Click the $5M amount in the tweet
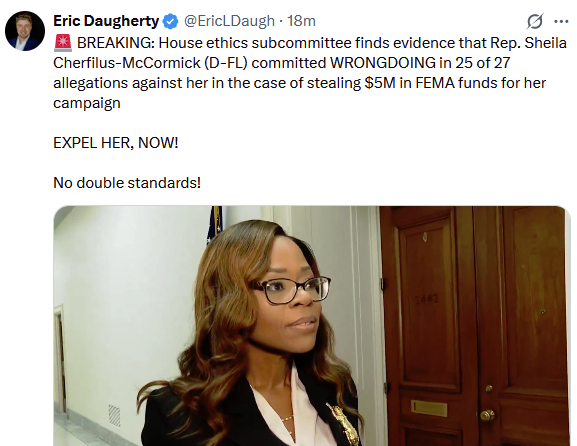Viewport: 577px width, 446px height. click(x=380, y=83)
